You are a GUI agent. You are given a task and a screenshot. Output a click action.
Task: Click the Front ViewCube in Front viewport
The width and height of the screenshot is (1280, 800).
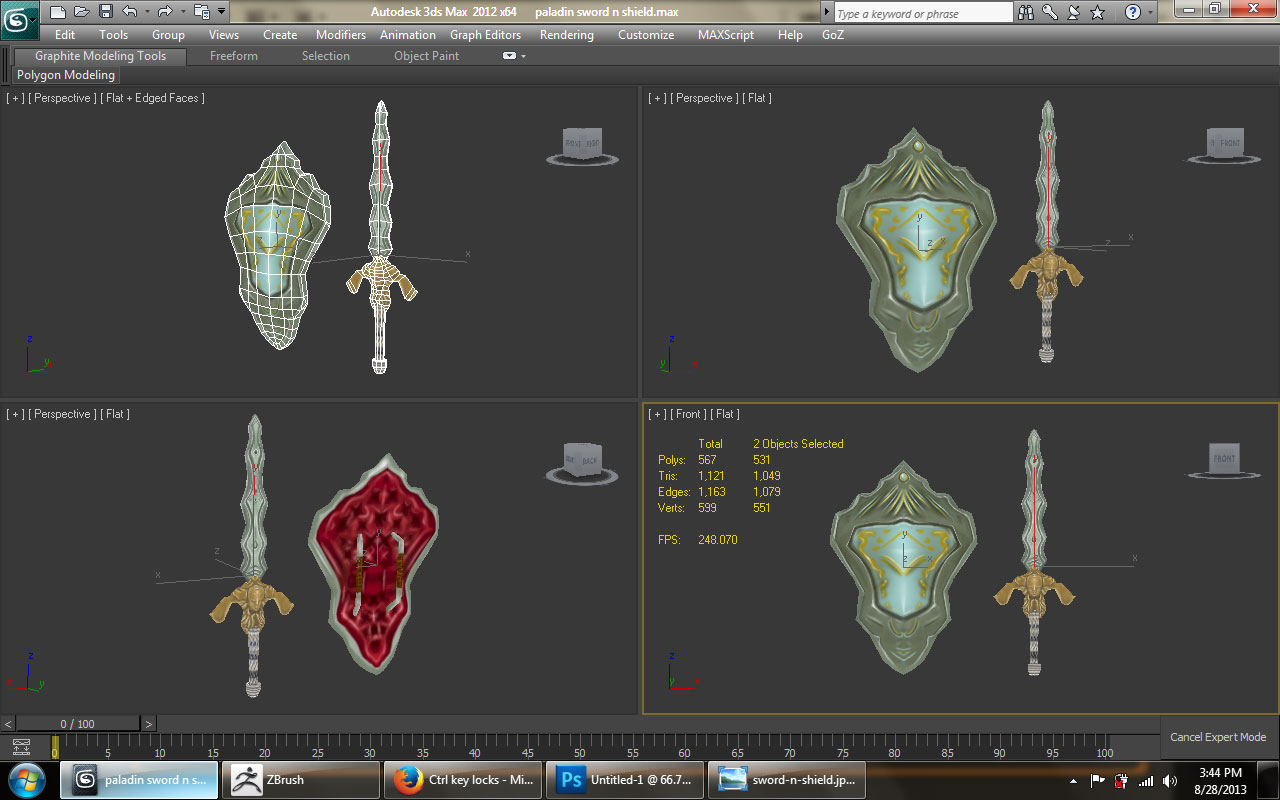tap(1224, 459)
